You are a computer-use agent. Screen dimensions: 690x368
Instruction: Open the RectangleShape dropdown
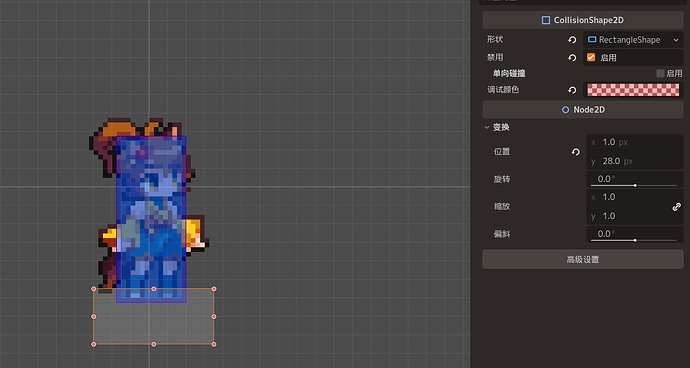(633, 40)
